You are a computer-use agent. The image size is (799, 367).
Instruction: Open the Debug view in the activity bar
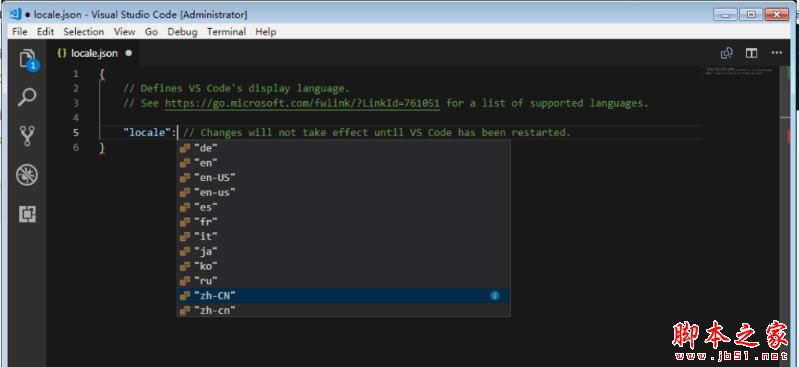coord(27,175)
